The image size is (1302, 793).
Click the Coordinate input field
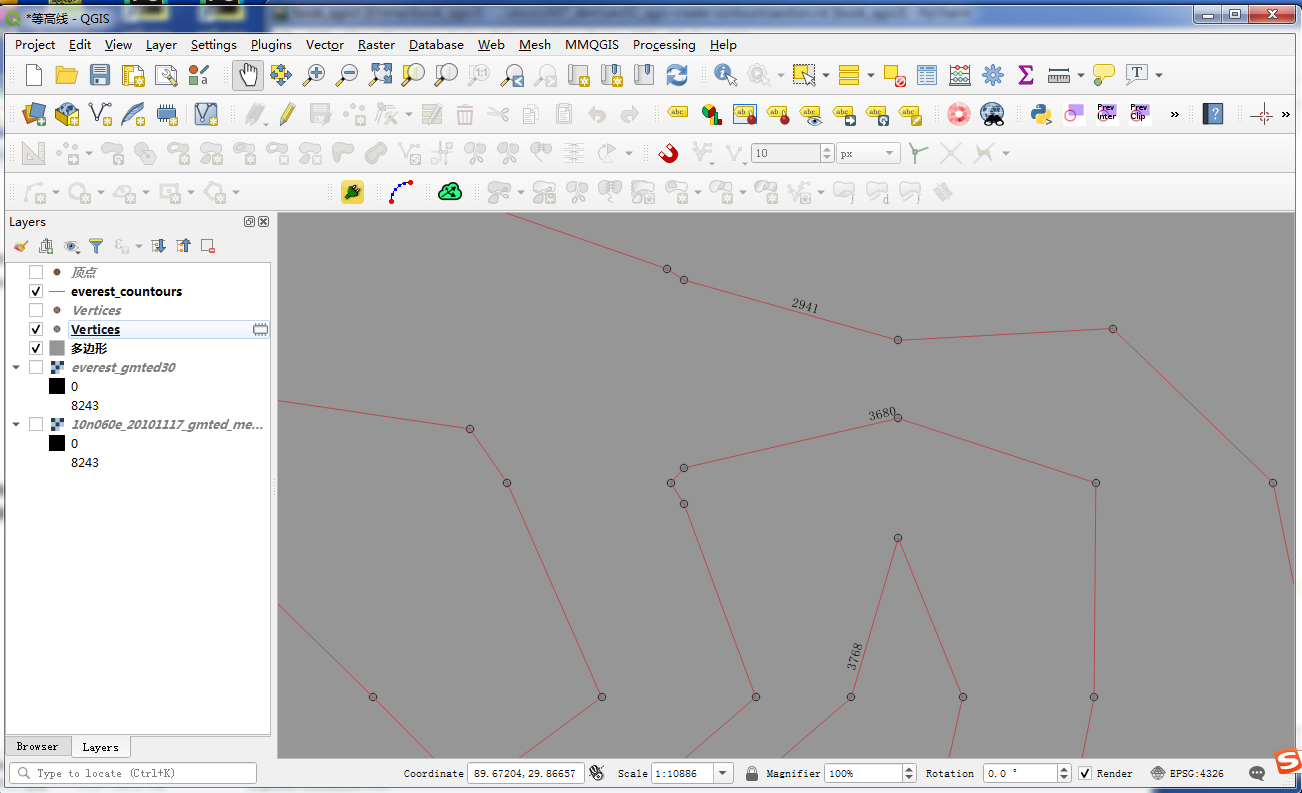526,773
